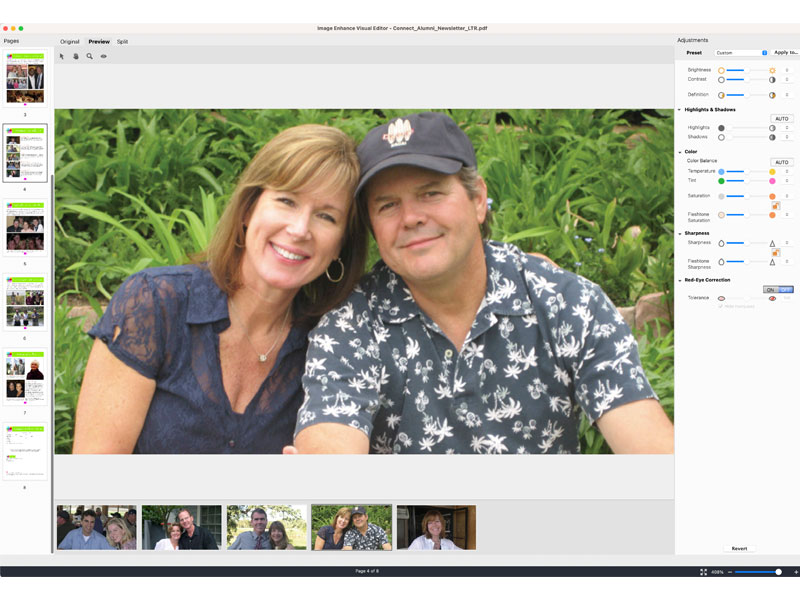Viewport: 800px width, 600px height.
Task: Click AUTO button for Color Balance
Action: (782, 162)
